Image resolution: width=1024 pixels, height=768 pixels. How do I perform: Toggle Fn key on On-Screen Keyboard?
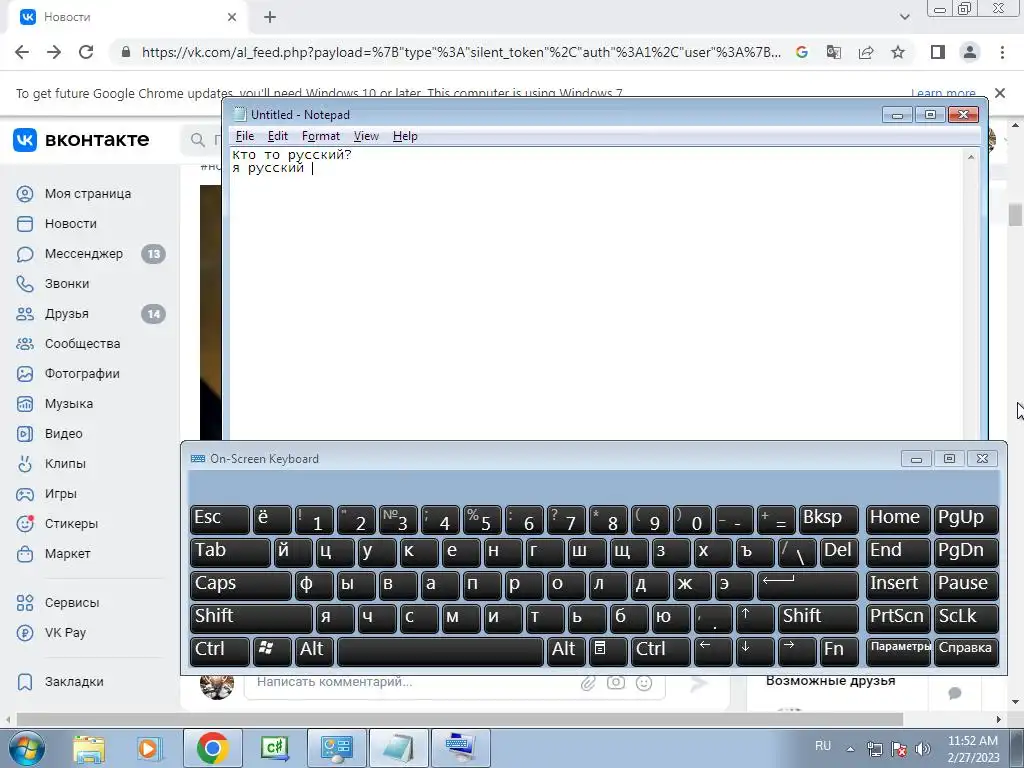click(x=839, y=651)
